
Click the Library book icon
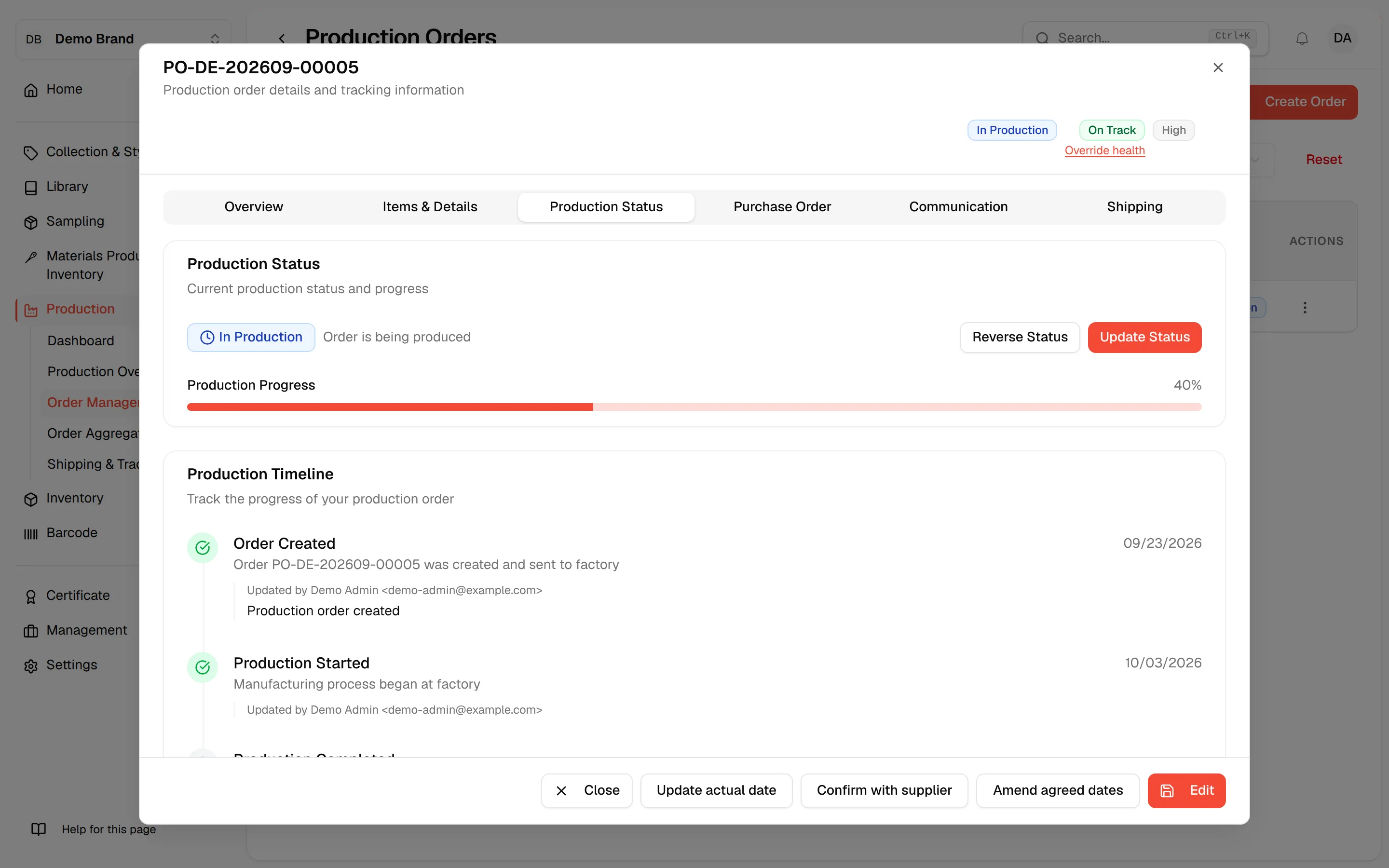[x=31, y=188]
